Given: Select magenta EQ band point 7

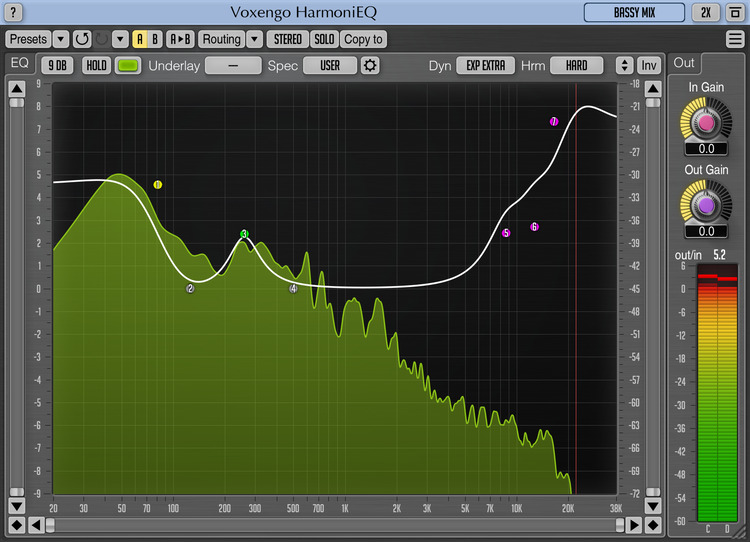Looking at the screenshot, I should click(554, 122).
